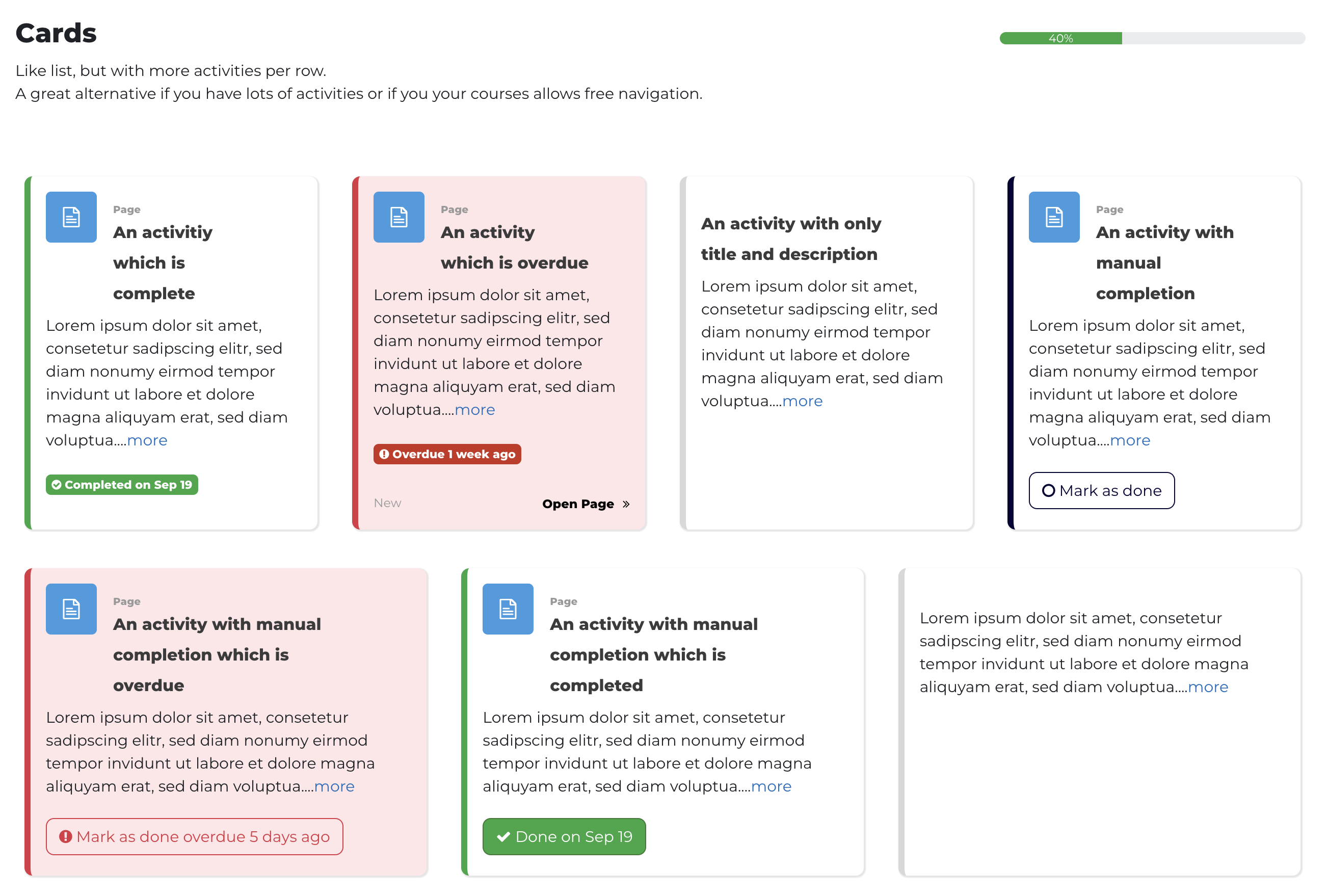Click the 40% progress bar

coord(1152,38)
